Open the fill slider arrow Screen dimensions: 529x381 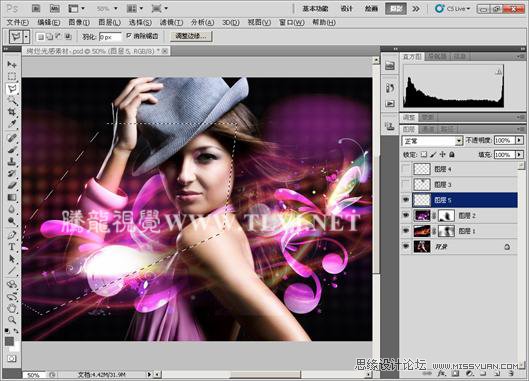(519, 155)
